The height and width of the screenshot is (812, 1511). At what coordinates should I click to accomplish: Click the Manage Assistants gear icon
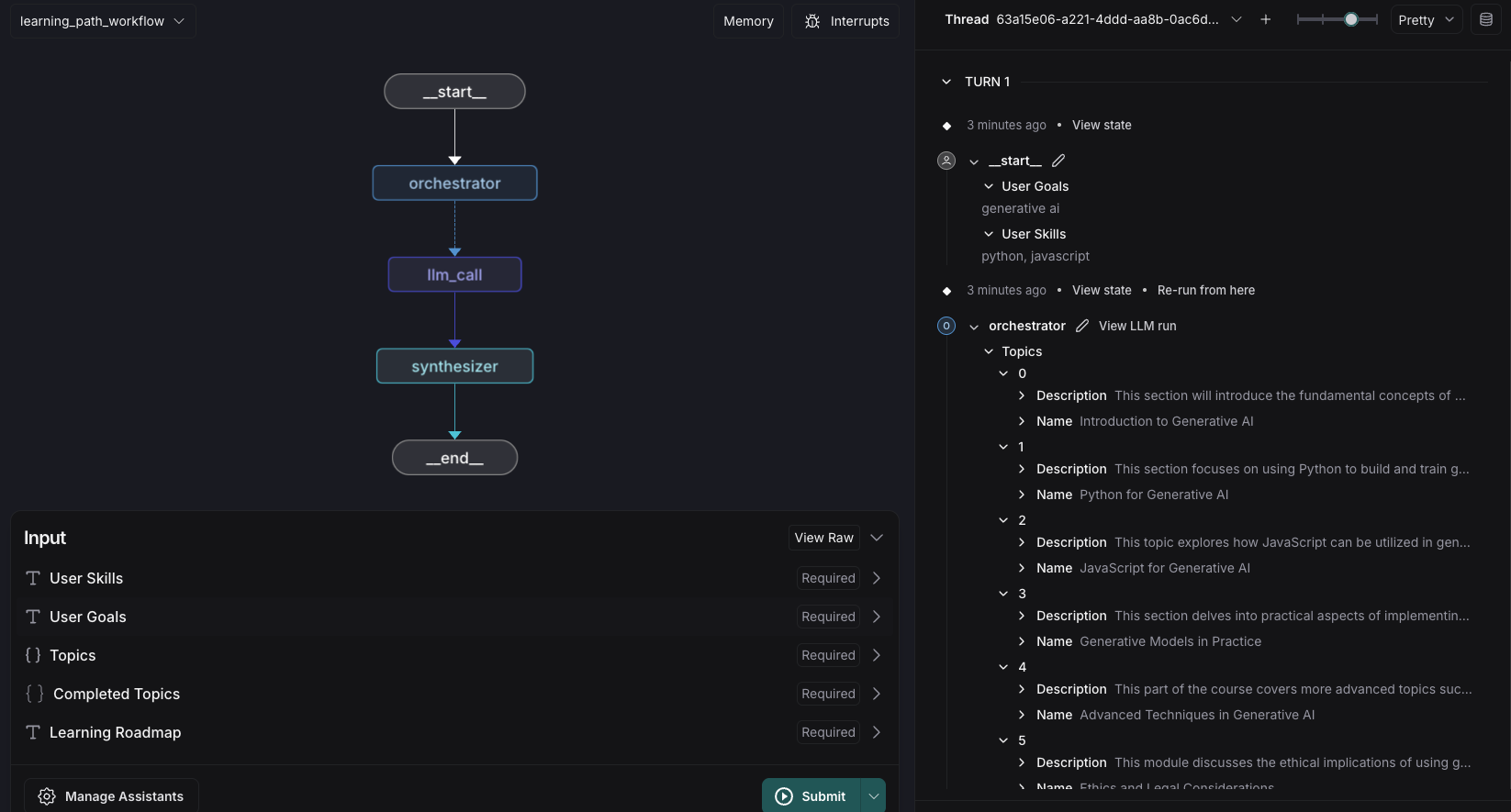[47, 796]
